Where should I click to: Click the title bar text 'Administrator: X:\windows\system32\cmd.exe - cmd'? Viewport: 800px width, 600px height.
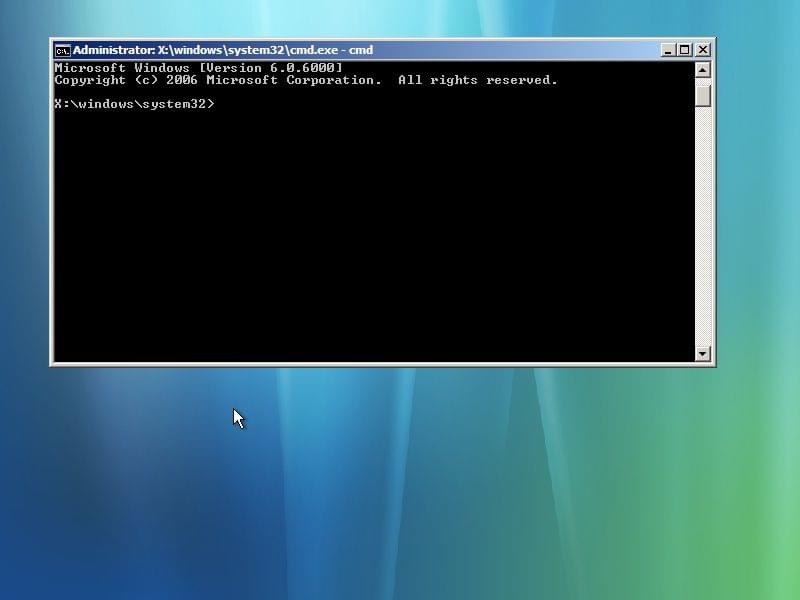[x=222, y=50]
